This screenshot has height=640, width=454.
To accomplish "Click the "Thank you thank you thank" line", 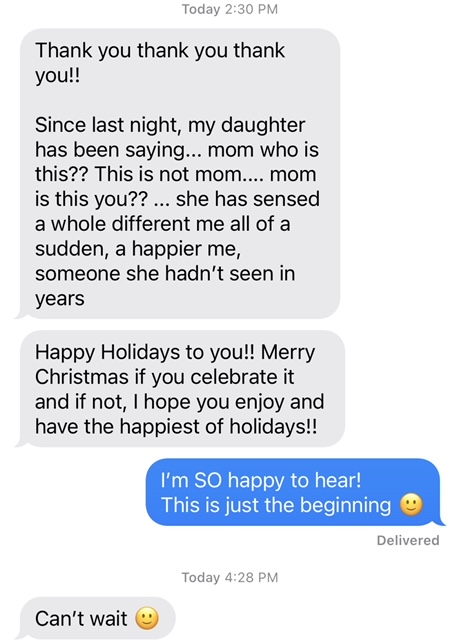I will point(160,51).
